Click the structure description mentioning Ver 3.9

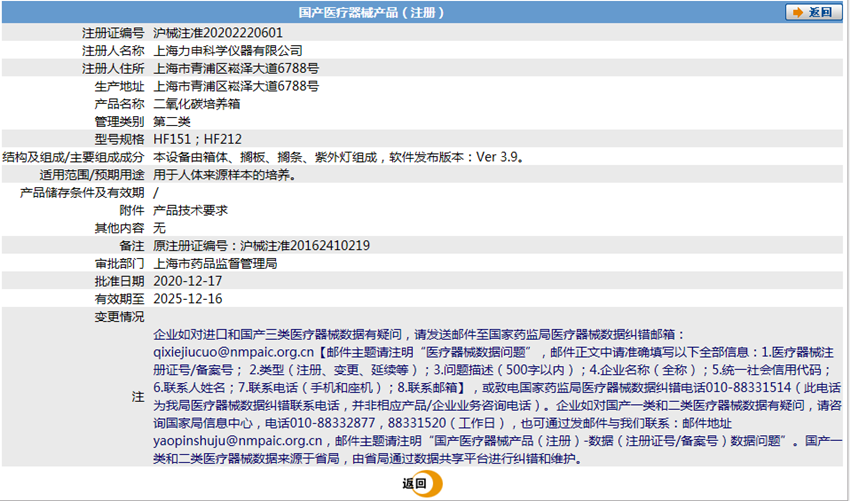(x=339, y=157)
